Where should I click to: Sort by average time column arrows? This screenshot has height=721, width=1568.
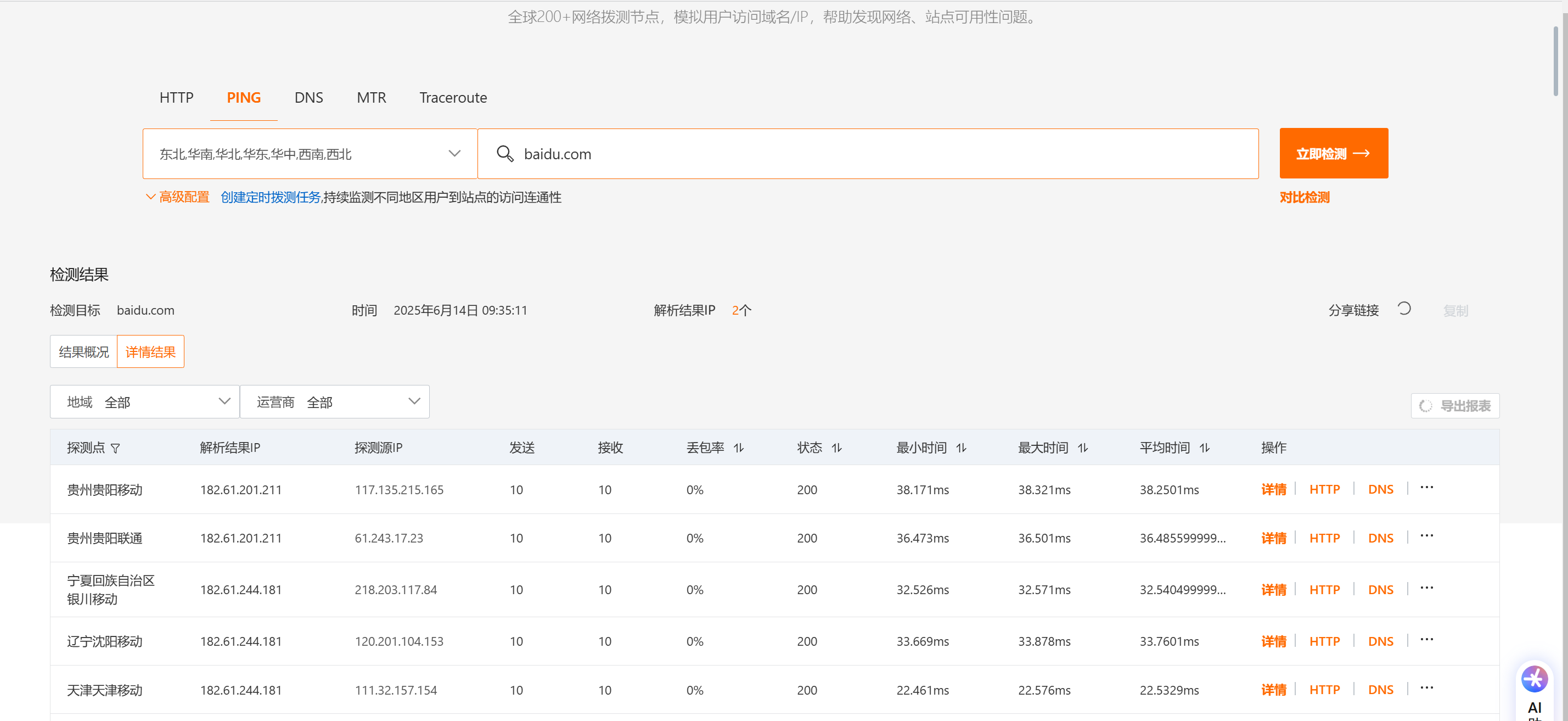(1204, 448)
